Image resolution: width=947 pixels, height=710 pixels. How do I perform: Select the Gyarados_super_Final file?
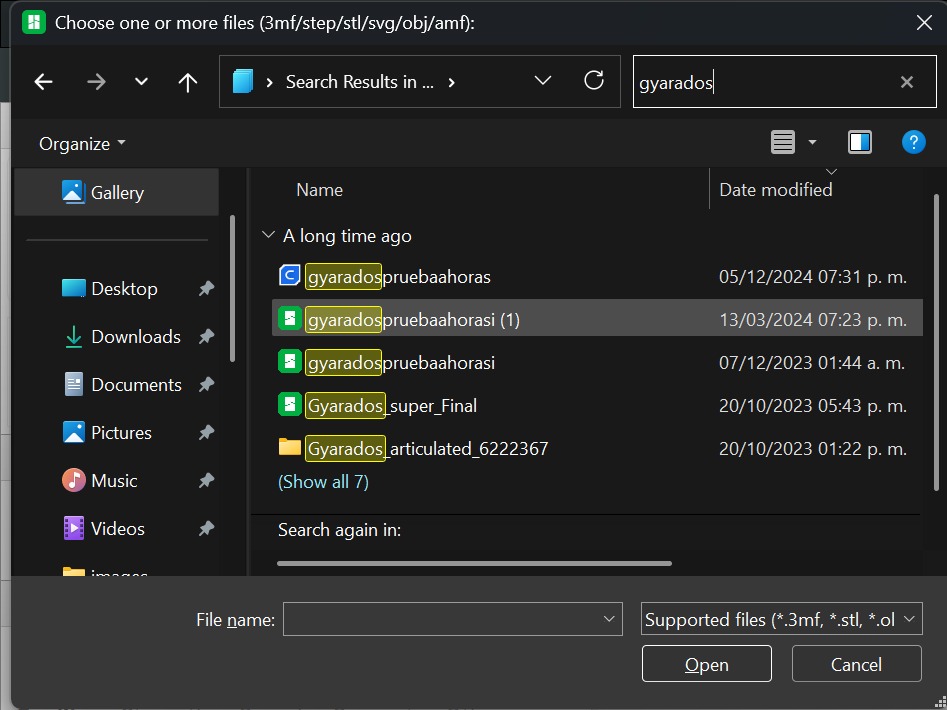[391, 406]
